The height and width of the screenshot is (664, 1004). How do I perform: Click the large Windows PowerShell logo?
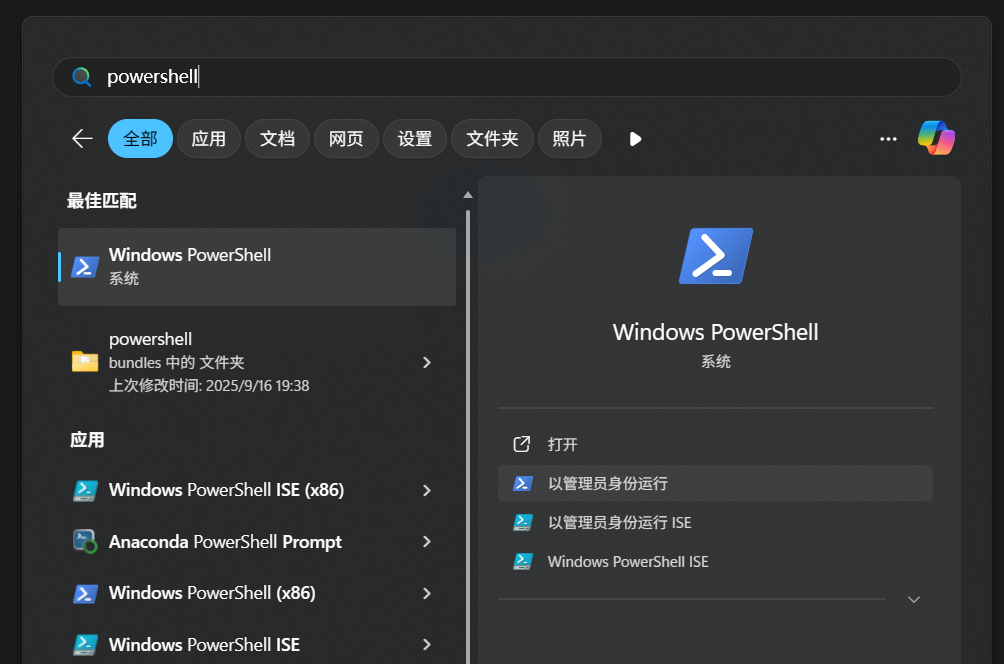(x=715, y=256)
